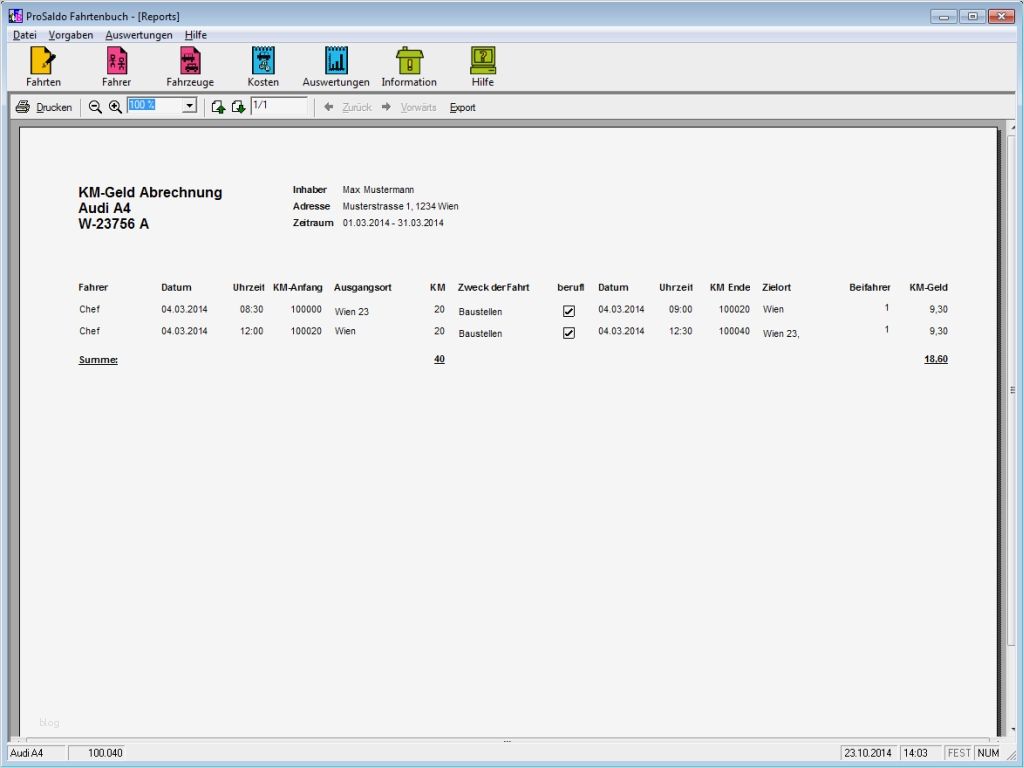Open the Hilfe computer icon
The height and width of the screenshot is (768, 1024).
[483, 60]
